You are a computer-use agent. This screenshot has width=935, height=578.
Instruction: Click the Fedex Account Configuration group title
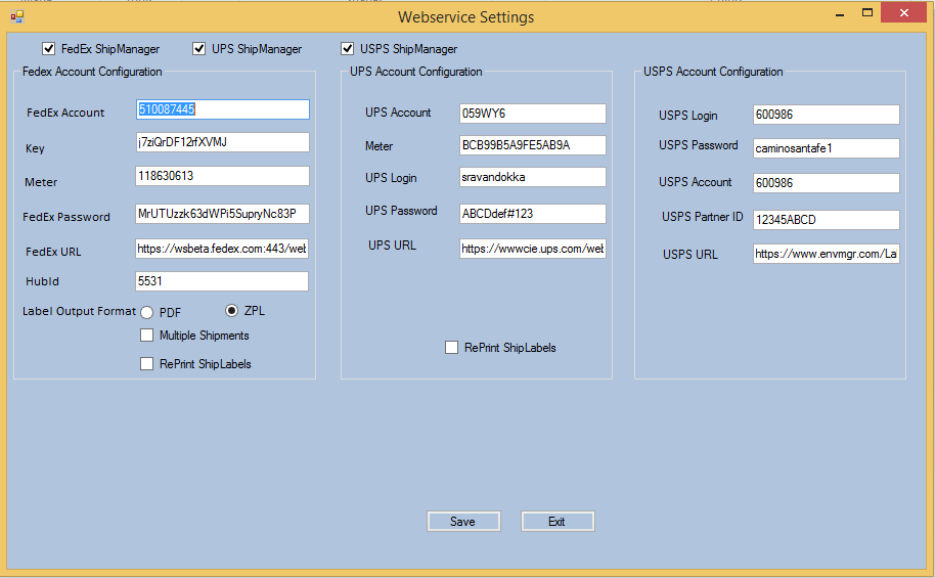point(92,72)
